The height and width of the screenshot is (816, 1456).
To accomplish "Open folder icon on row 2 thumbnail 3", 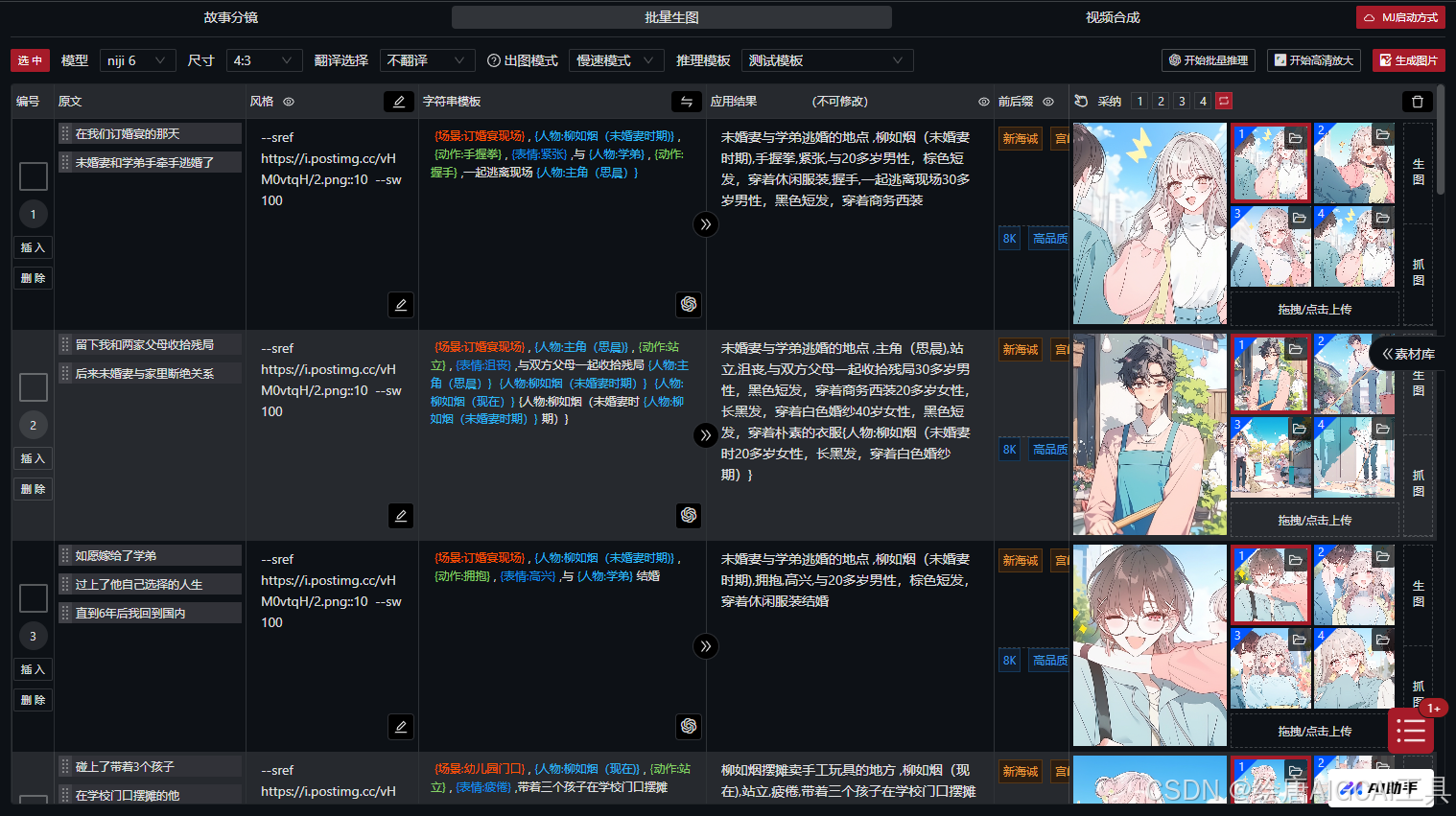I will pyautogui.click(x=1299, y=429).
